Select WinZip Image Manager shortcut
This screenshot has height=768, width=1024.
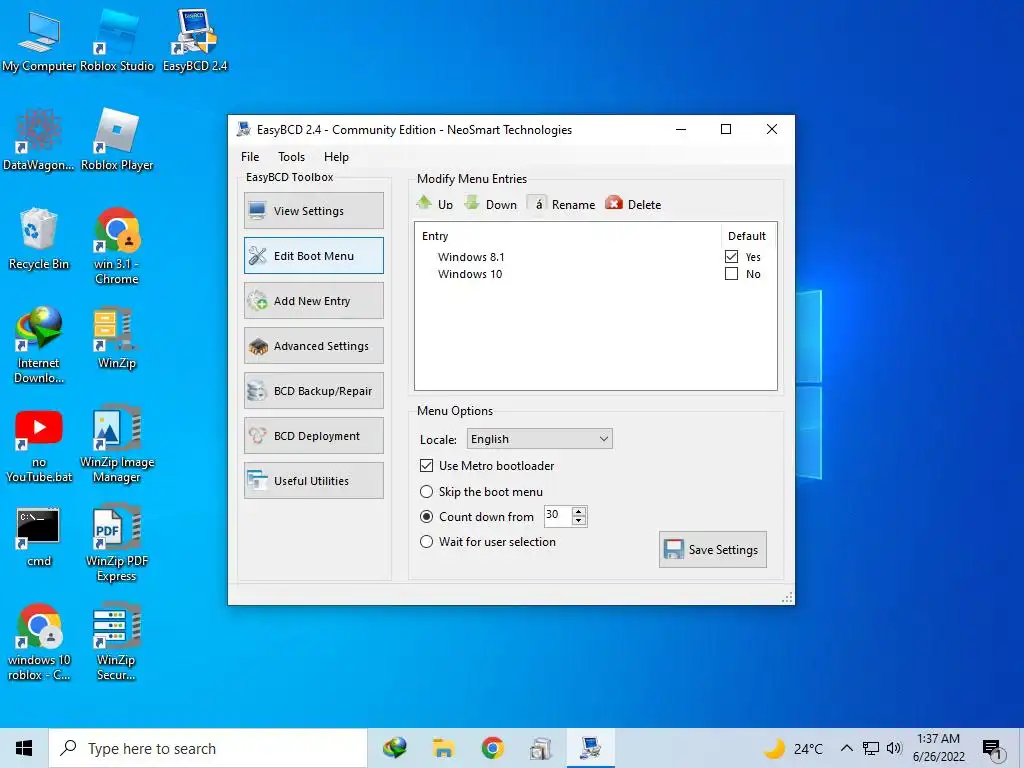(x=117, y=445)
